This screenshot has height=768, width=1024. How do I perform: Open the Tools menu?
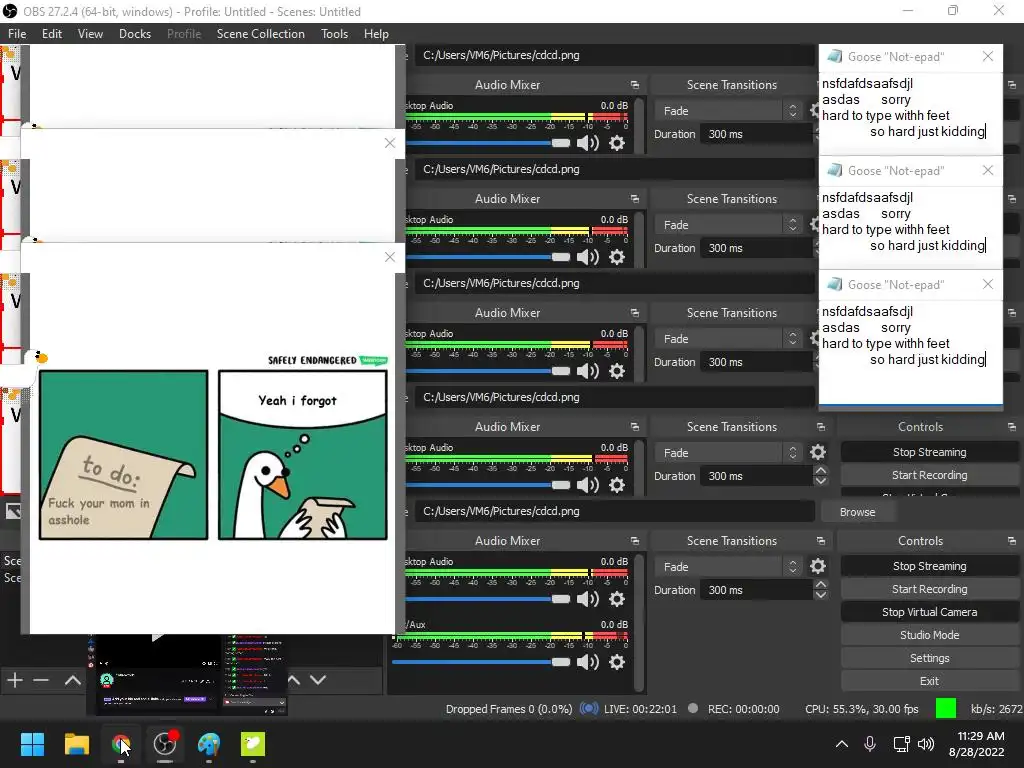tap(334, 34)
